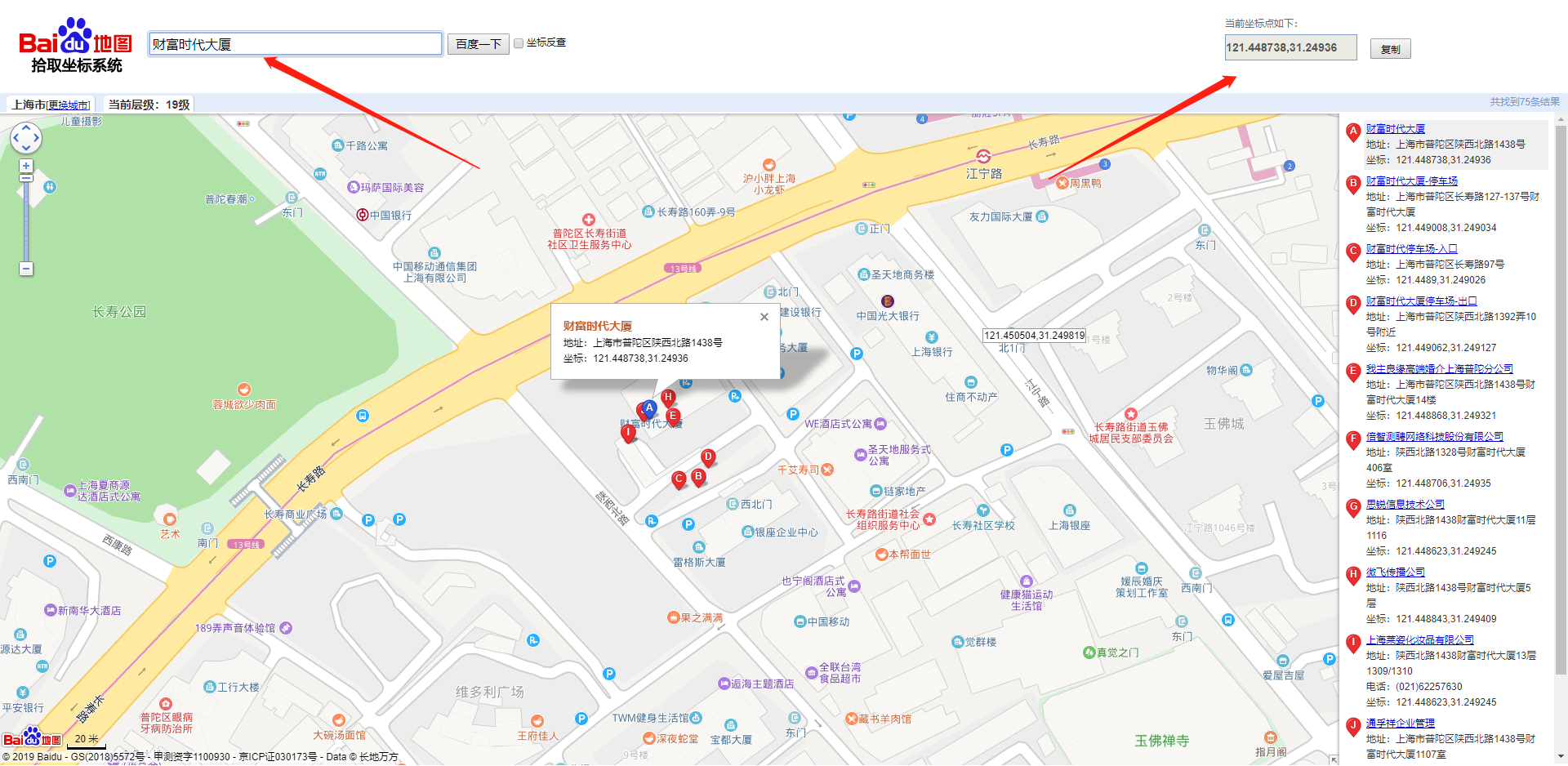This screenshot has height=766, width=1568.
Task: Click the 长寿社区学校 map label
Action: pyautogui.click(x=983, y=525)
